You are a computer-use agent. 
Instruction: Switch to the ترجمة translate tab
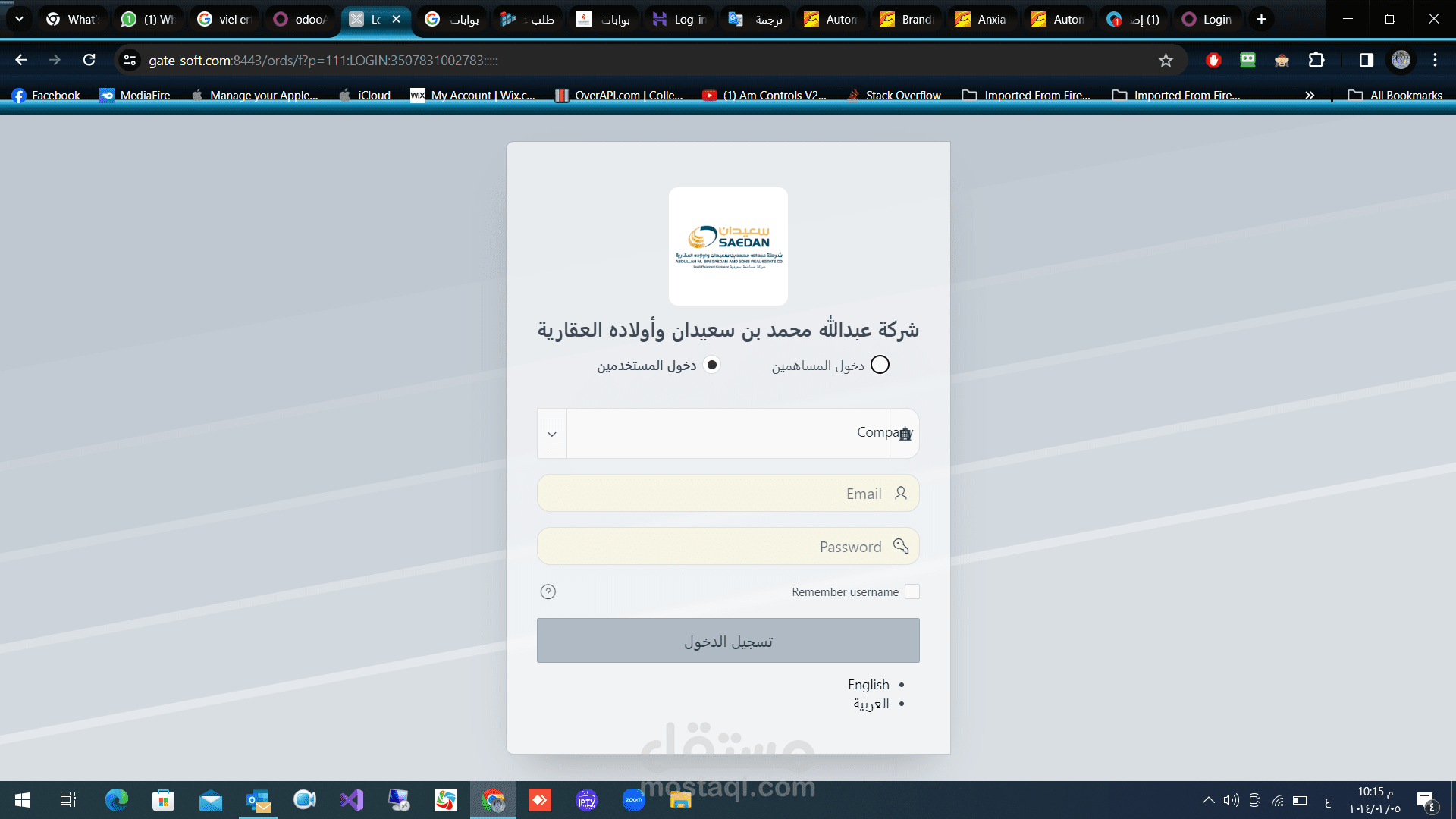tap(755, 19)
